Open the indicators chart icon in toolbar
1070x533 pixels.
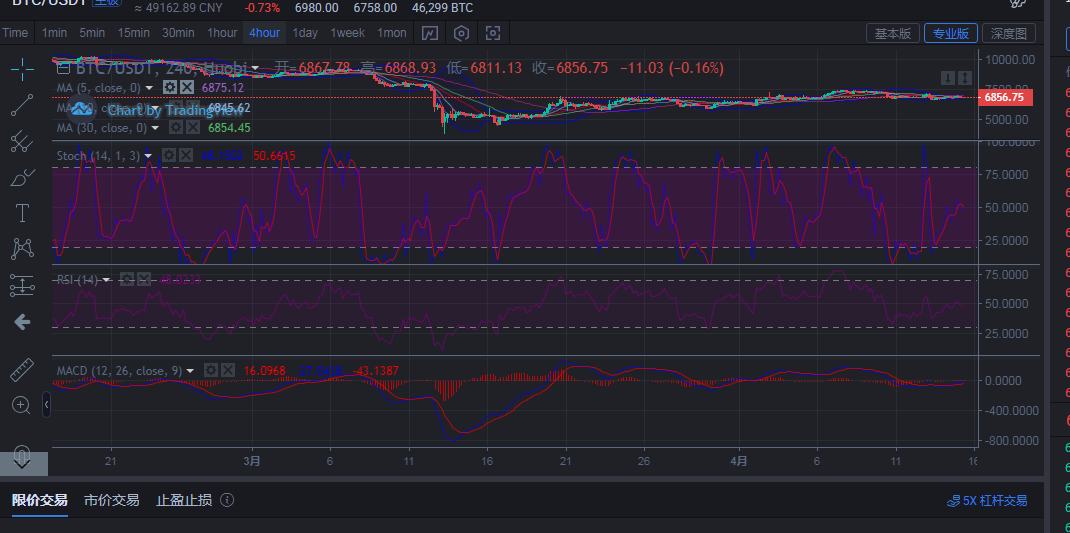point(429,33)
